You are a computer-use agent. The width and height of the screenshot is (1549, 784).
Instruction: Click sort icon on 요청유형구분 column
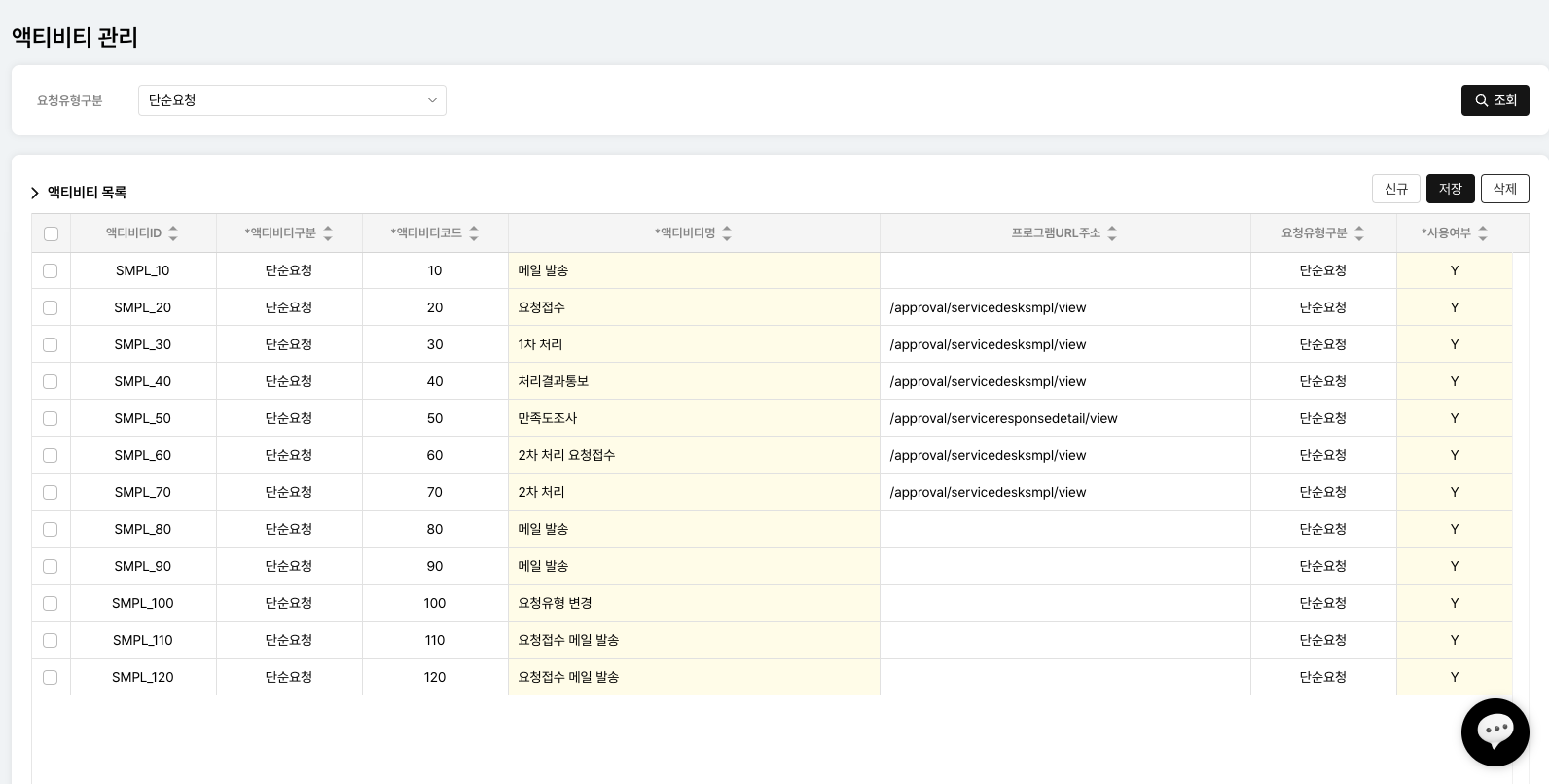pos(1359,233)
